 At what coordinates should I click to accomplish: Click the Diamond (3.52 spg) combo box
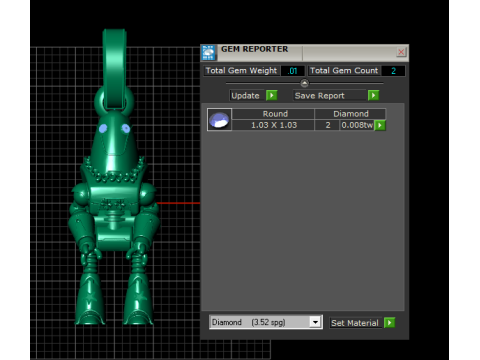pos(266,322)
